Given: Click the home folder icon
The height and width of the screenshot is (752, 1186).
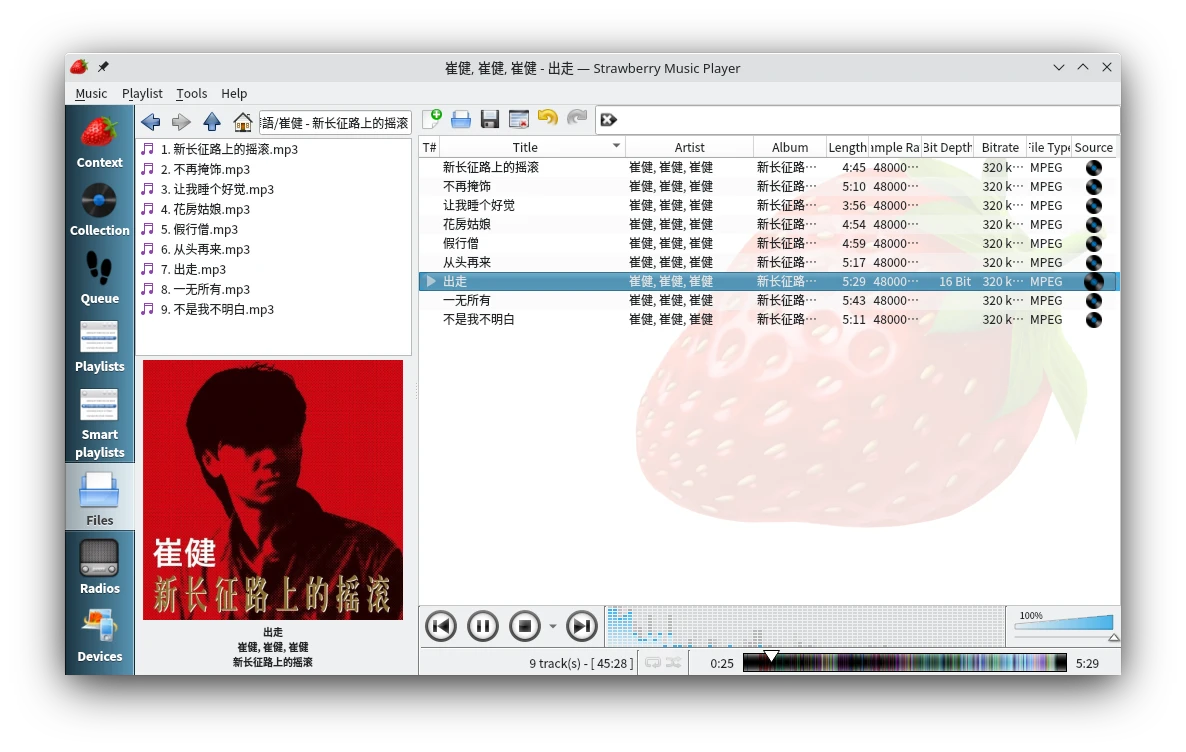Looking at the screenshot, I should [242, 122].
